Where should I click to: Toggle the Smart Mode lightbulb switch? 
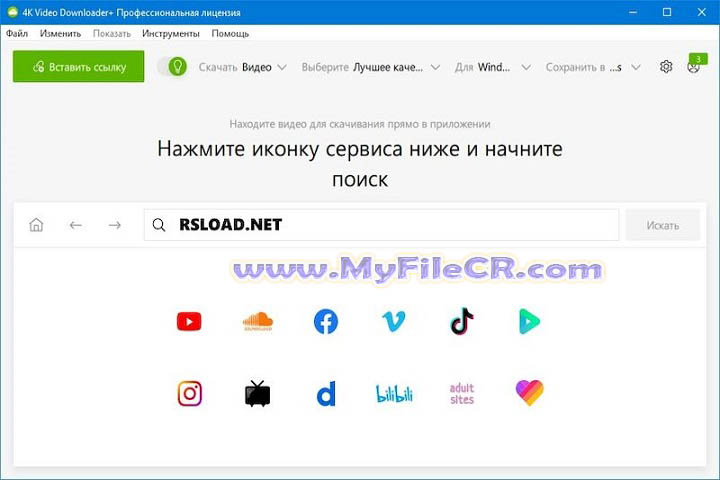pyautogui.click(x=173, y=67)
